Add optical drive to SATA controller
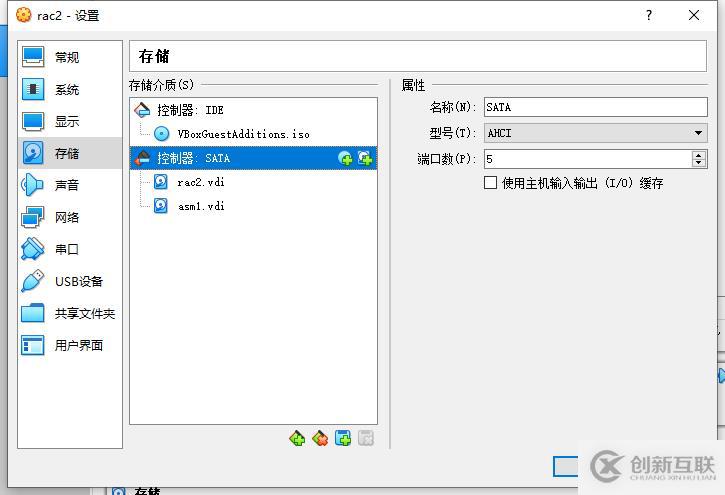 pos(345,159)
